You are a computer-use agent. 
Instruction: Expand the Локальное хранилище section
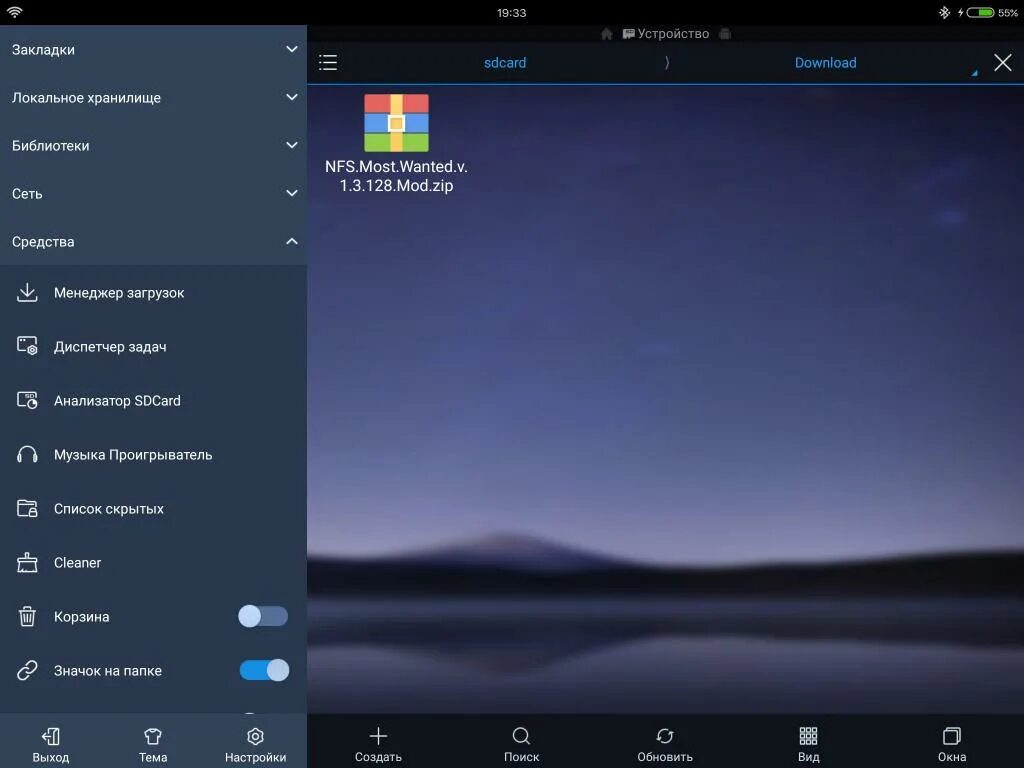click(x=153, y=97)
